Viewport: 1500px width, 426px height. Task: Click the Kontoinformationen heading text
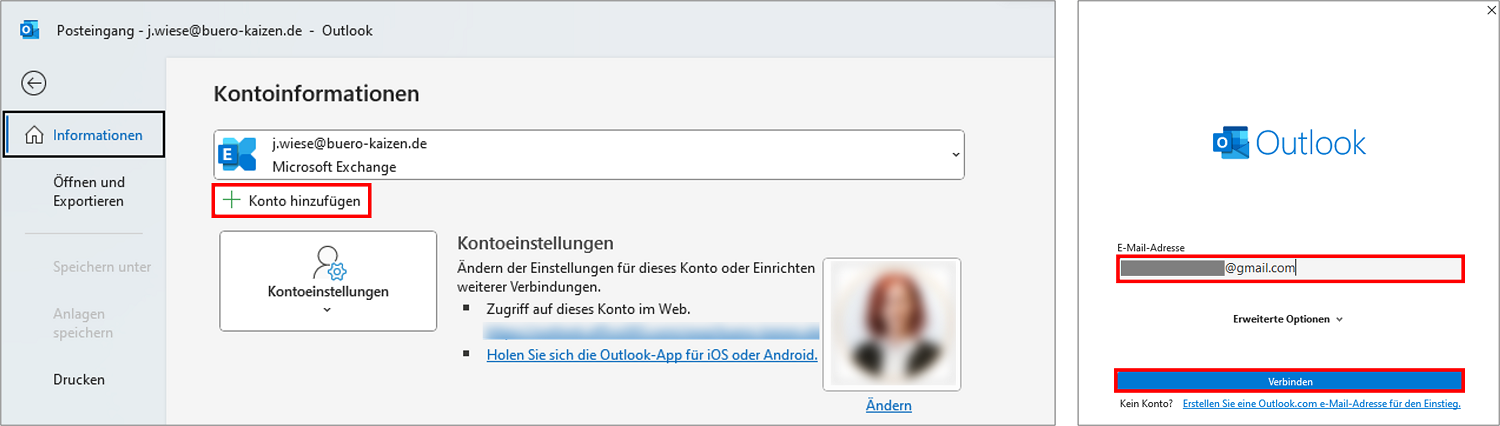tap(316, 94)
